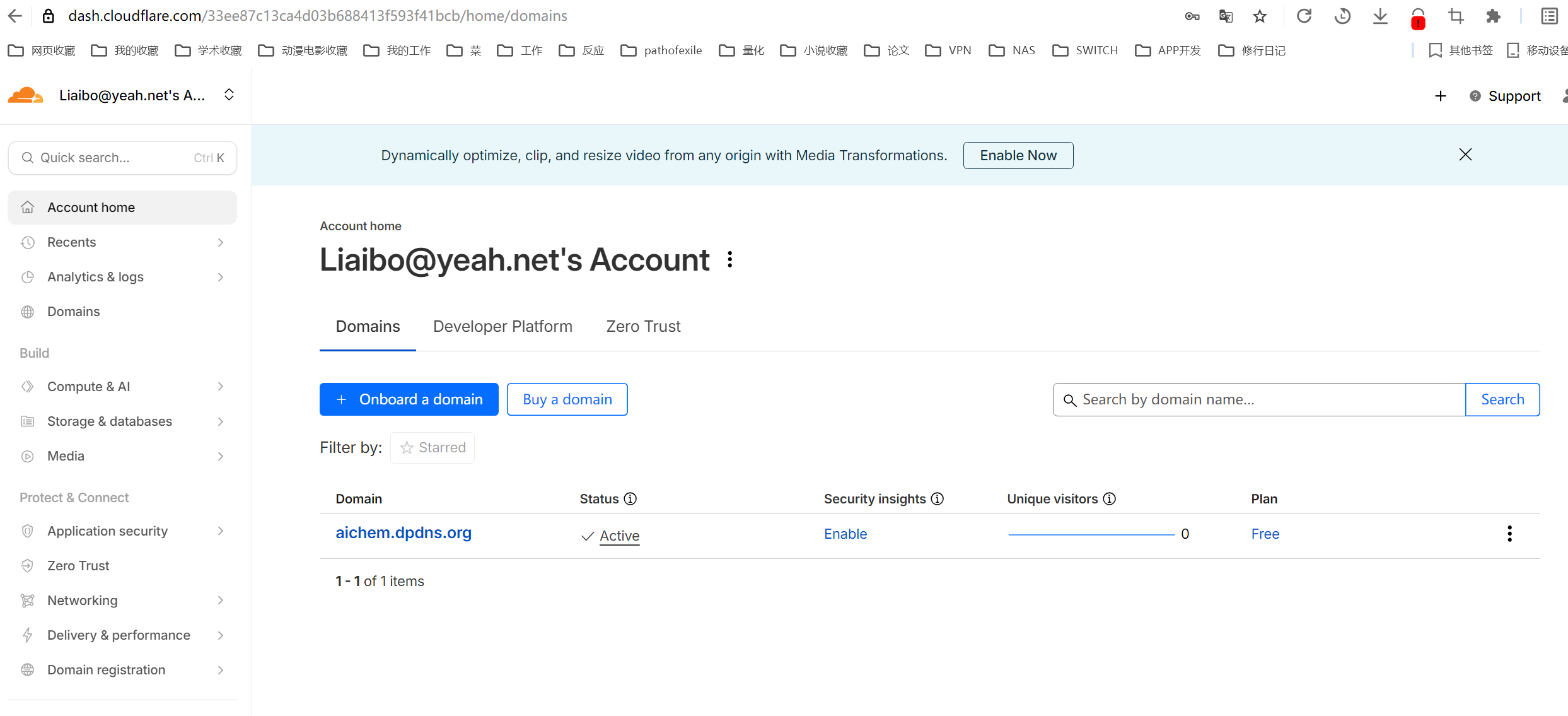Click Onboard a domain button
The width and height of the screenshot is (1568, 716).
pyautogui.click(x=409, y=399)
